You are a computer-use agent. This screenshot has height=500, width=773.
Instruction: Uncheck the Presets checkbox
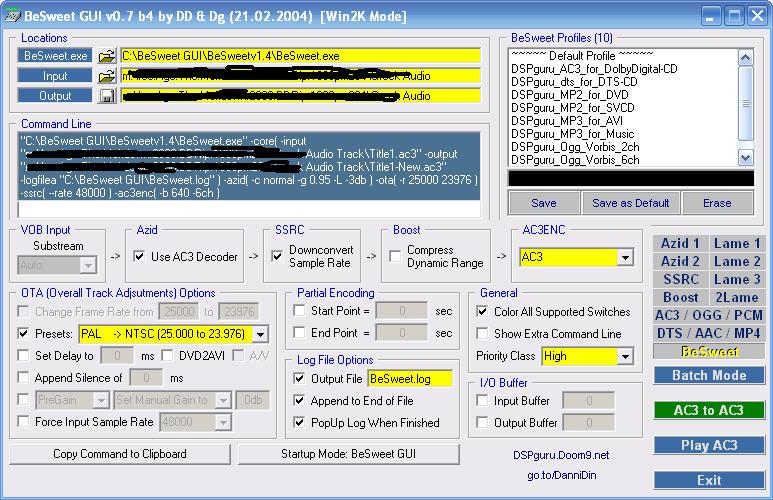[23, 333]
